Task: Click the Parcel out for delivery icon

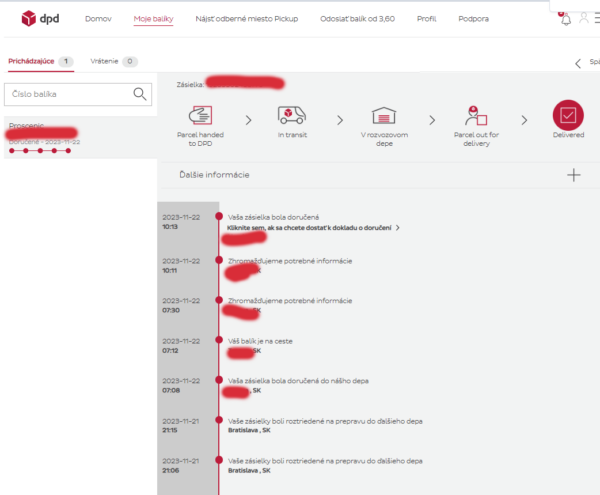Action: pos(477,116)
